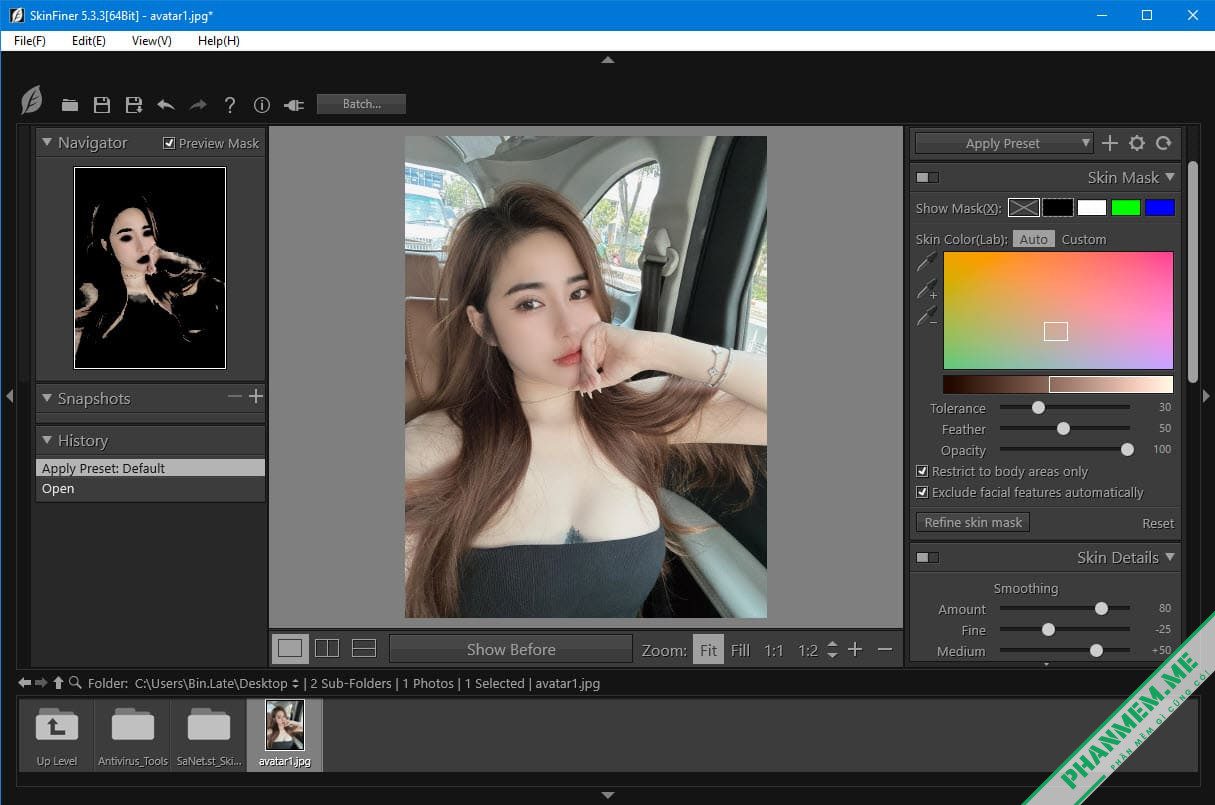Click the Redo arrow icon
The image size is (1215, 805).
(198, 104)
